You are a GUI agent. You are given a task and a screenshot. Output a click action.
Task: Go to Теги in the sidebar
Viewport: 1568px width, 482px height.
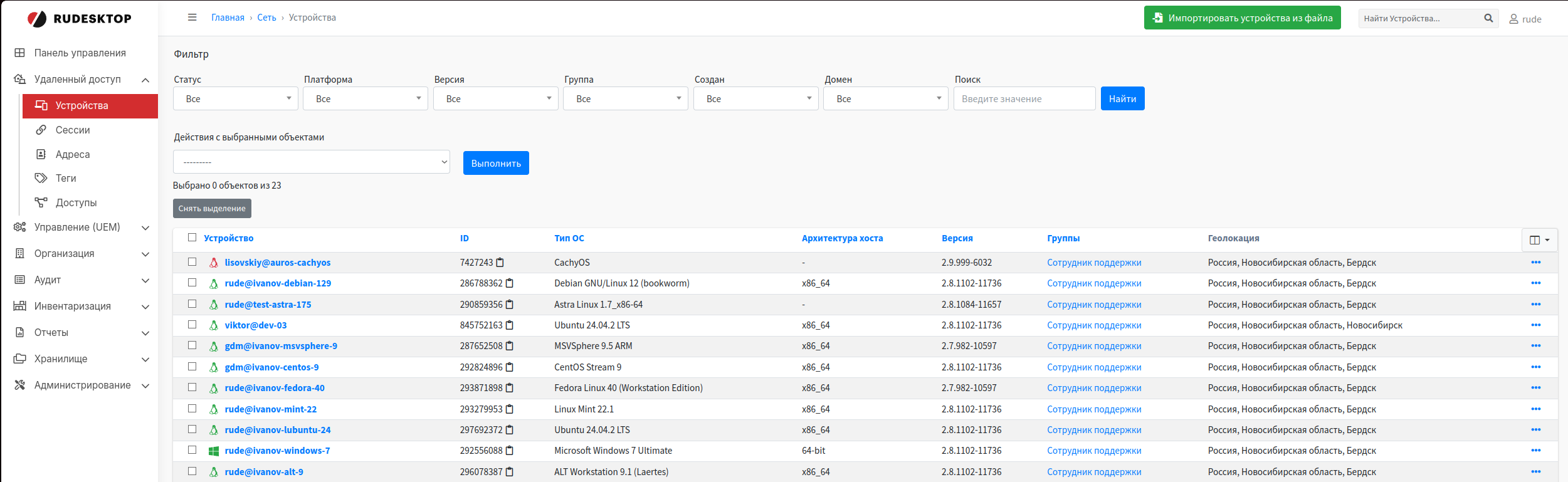coord(66,178)
